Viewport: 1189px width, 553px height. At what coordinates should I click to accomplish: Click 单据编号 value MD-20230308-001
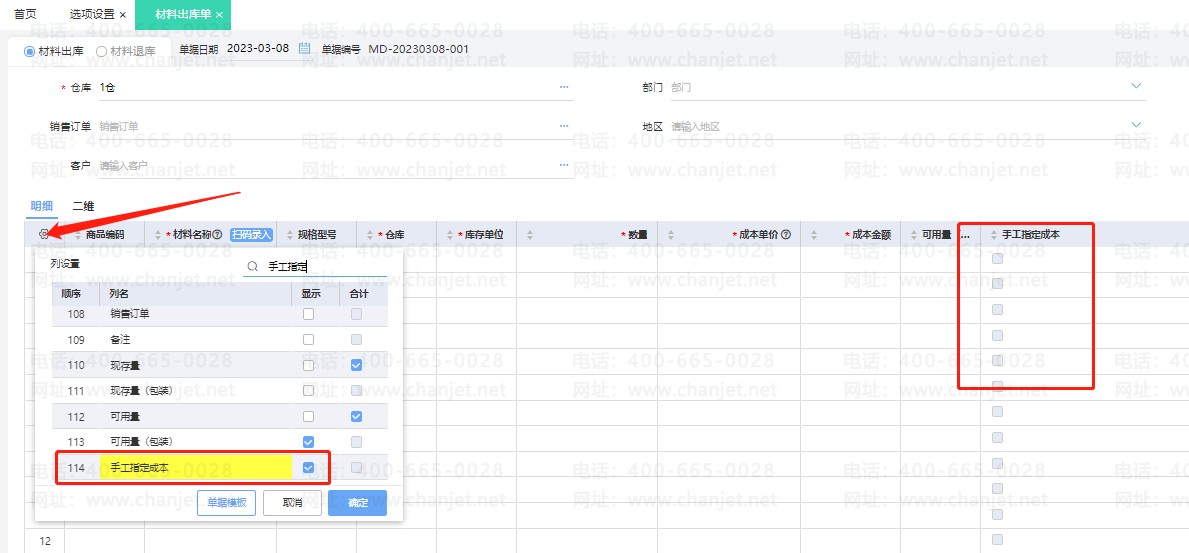[x=419, y=49]
